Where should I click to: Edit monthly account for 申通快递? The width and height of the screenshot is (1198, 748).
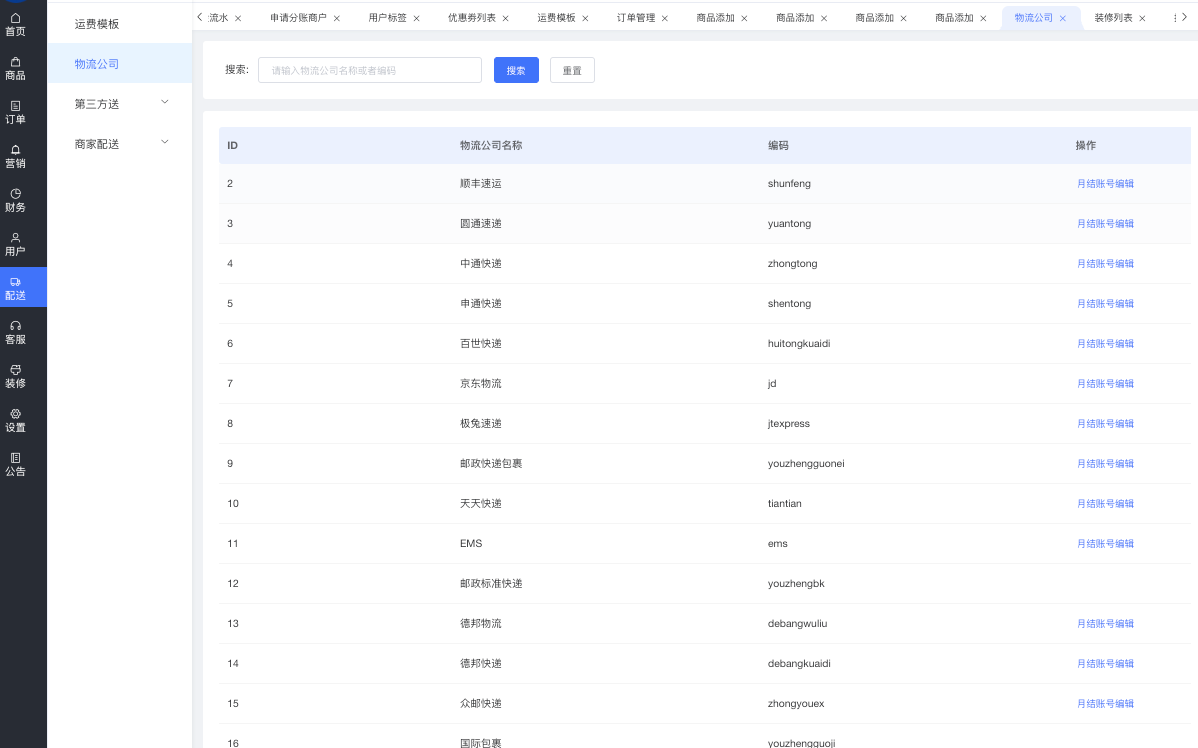[x=1105, y=303]
